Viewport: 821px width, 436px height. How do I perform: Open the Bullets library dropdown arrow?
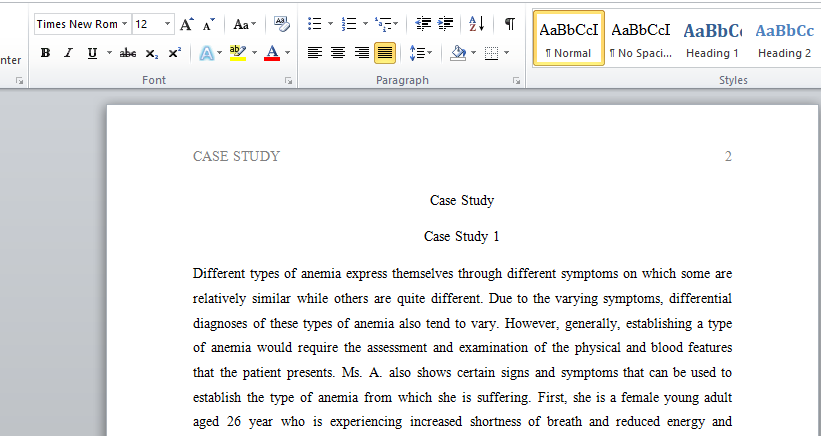(x=330, y=24)
